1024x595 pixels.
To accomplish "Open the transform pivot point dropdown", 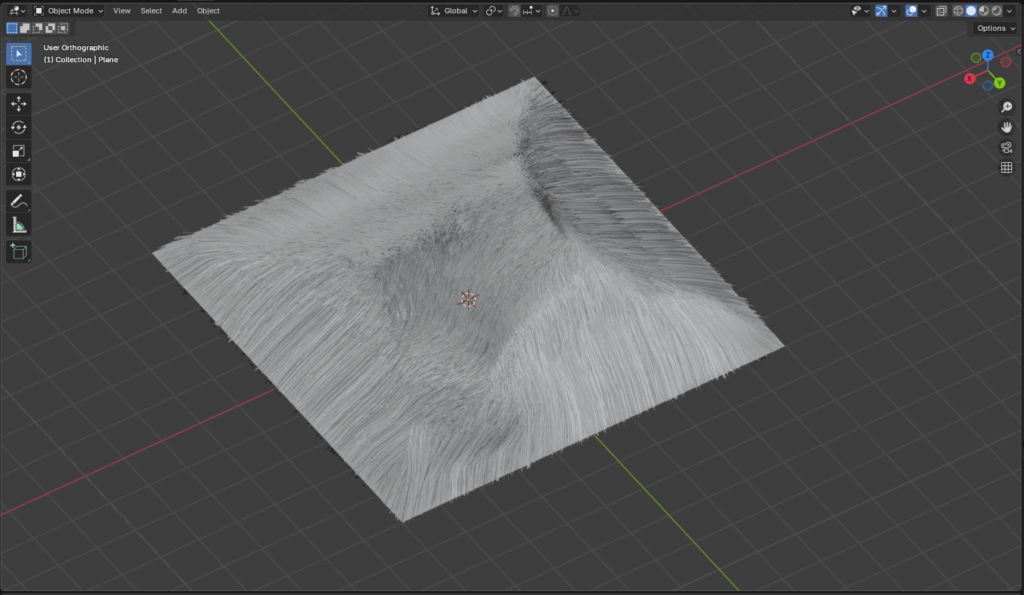I will point(494,10).
